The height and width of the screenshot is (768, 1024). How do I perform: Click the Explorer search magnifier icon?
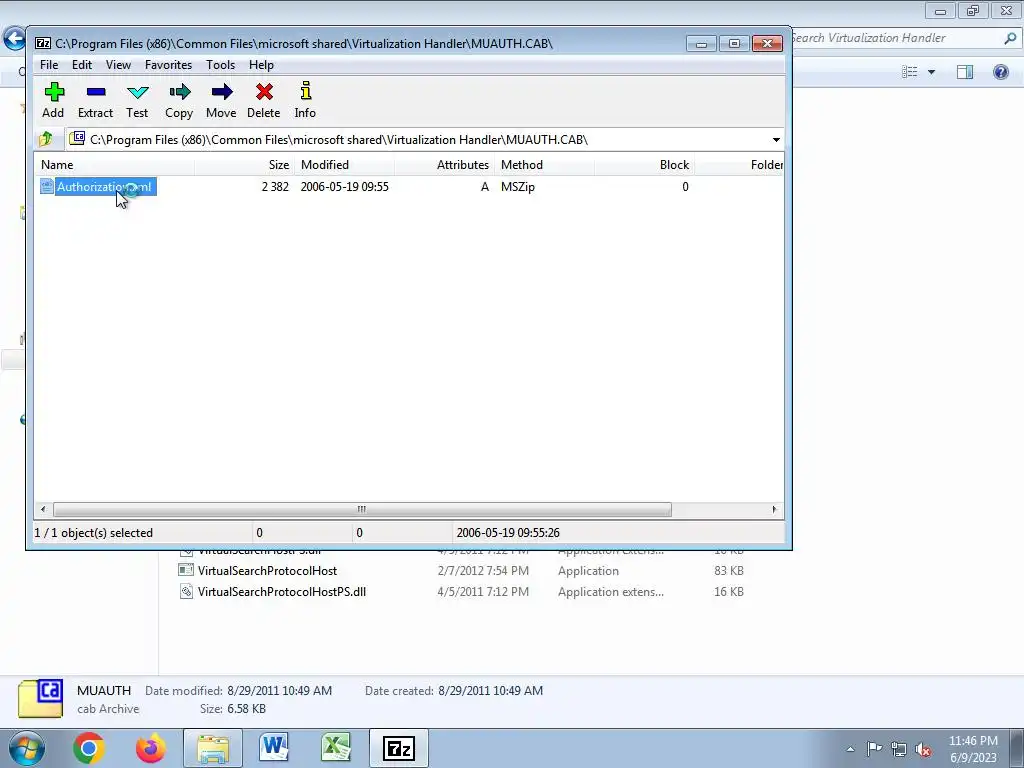click(1010, 38)
